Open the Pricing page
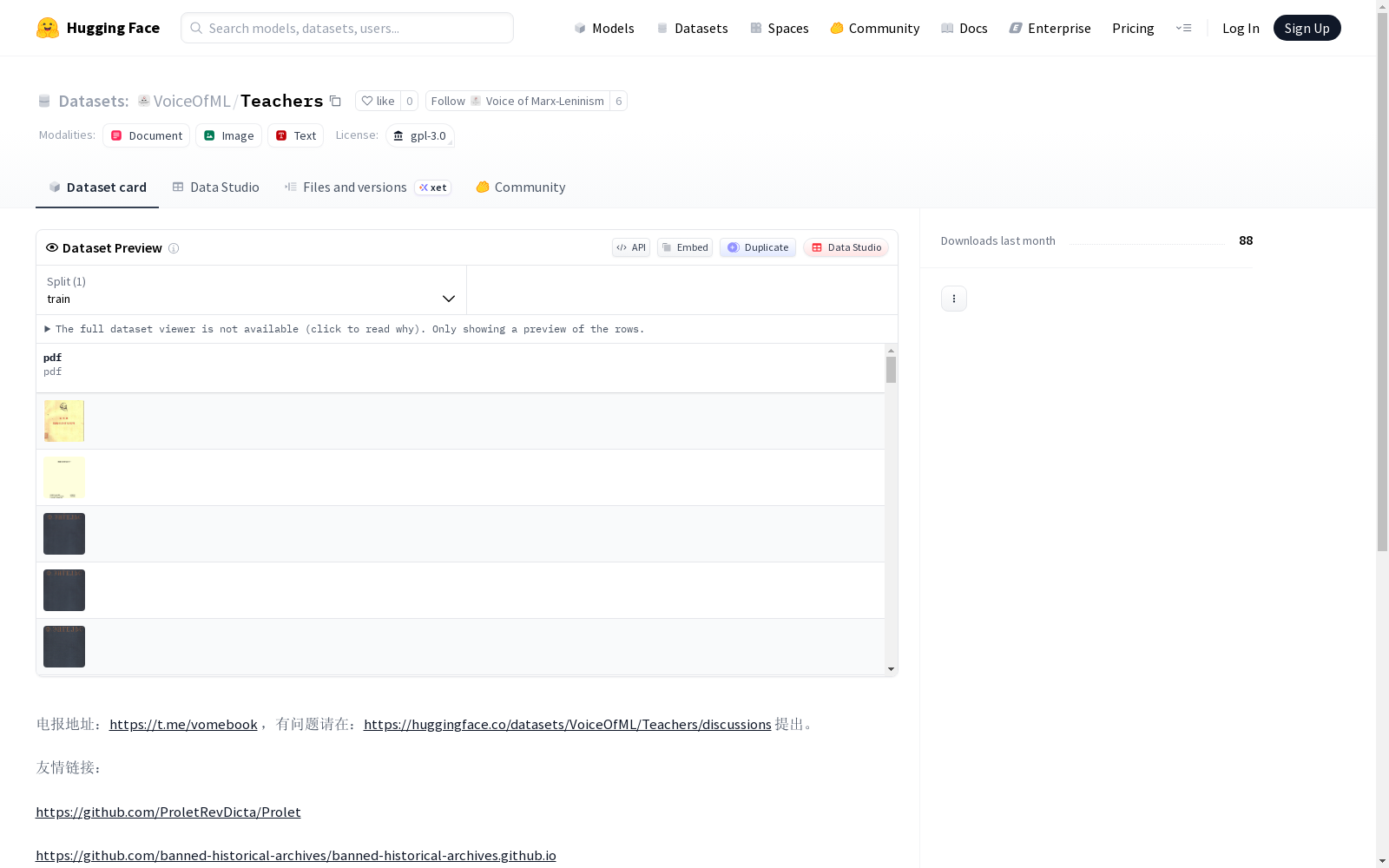Screen dimensions: 1389x868 [x=1133, y=28]
